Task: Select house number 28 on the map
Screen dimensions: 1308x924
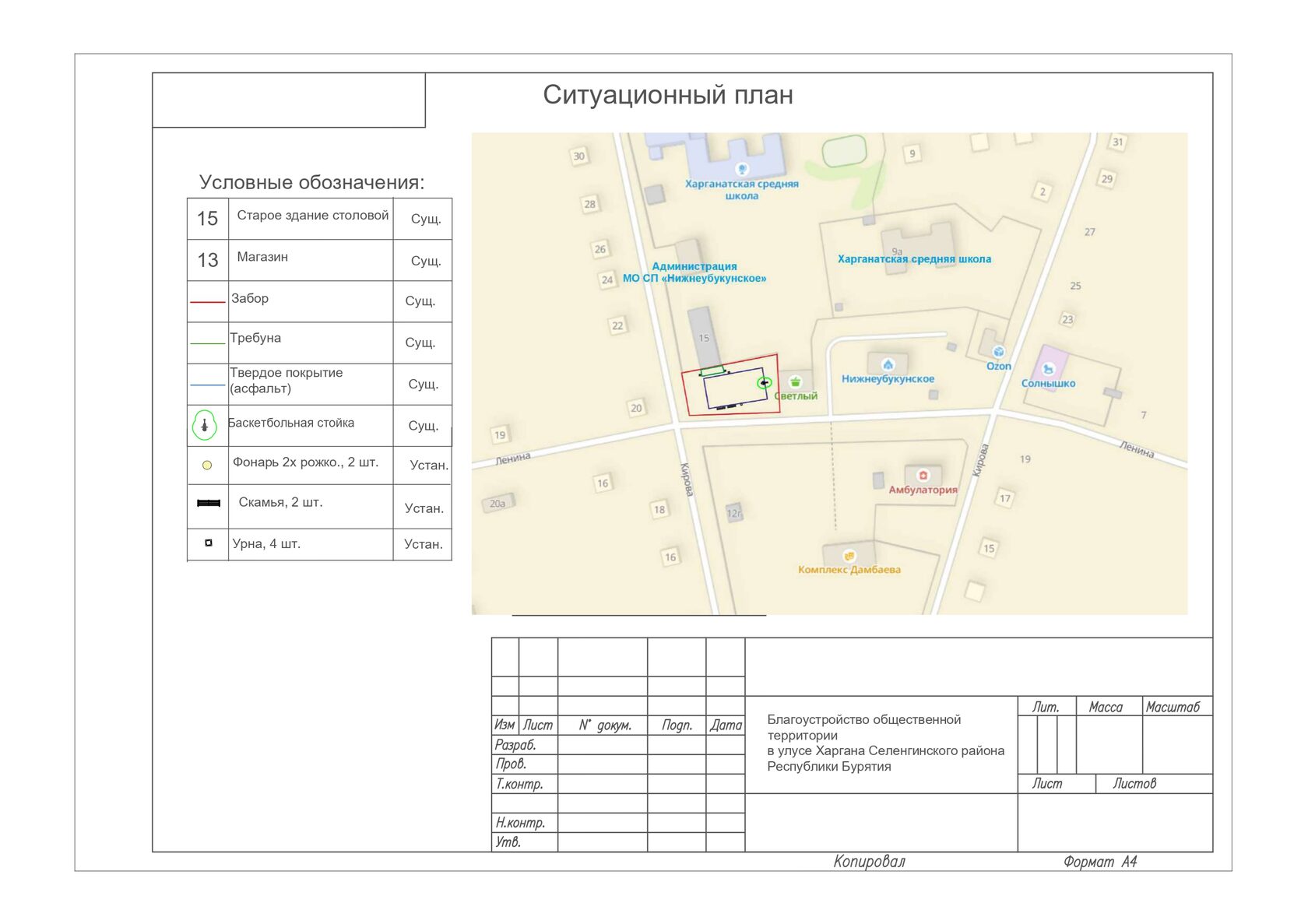Action: (590, 204)
